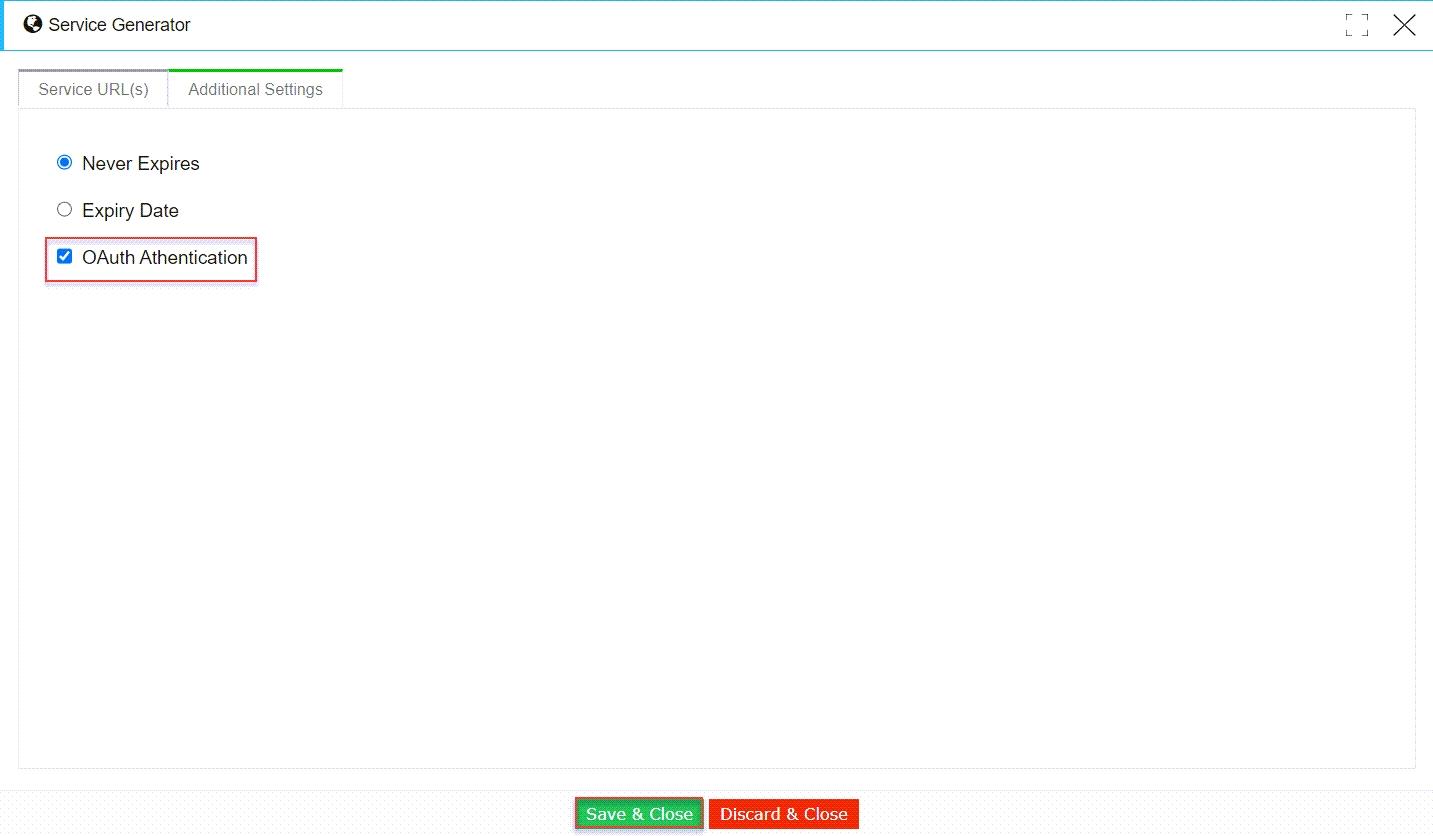
Task: Click the filled radio circle for Never Expires
Action: [65, 162]
